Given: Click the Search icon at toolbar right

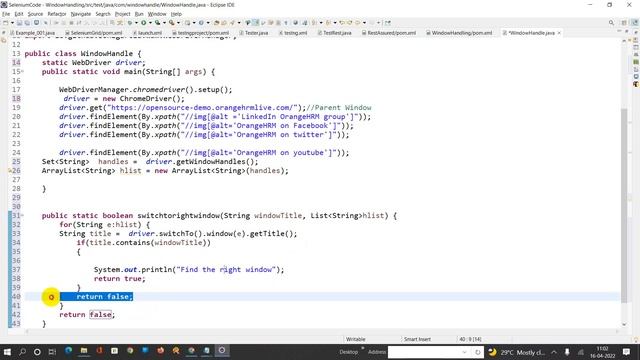Looking at the screenshot, I should coord(611,23).
